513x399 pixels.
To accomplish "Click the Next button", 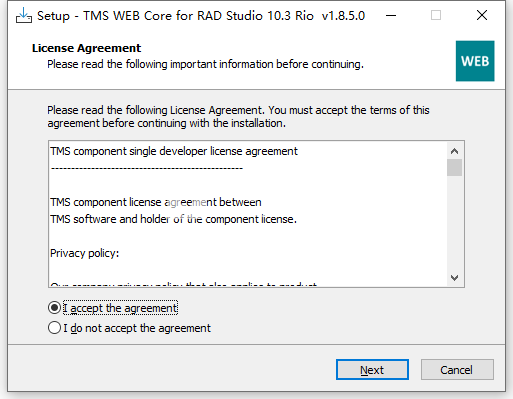I will (372, 369).
